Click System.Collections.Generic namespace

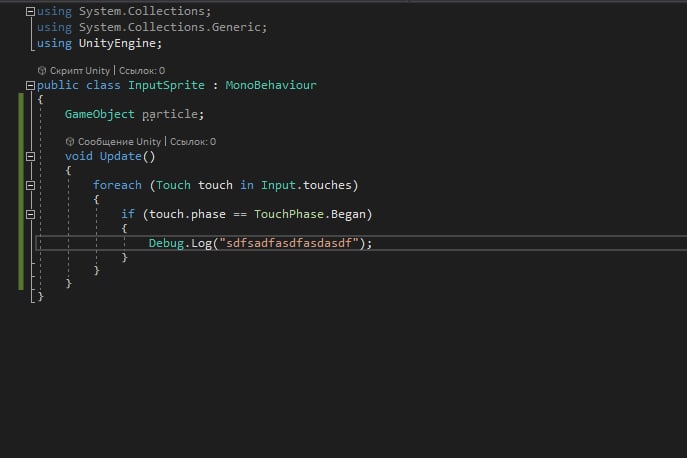tap(170, 27)
